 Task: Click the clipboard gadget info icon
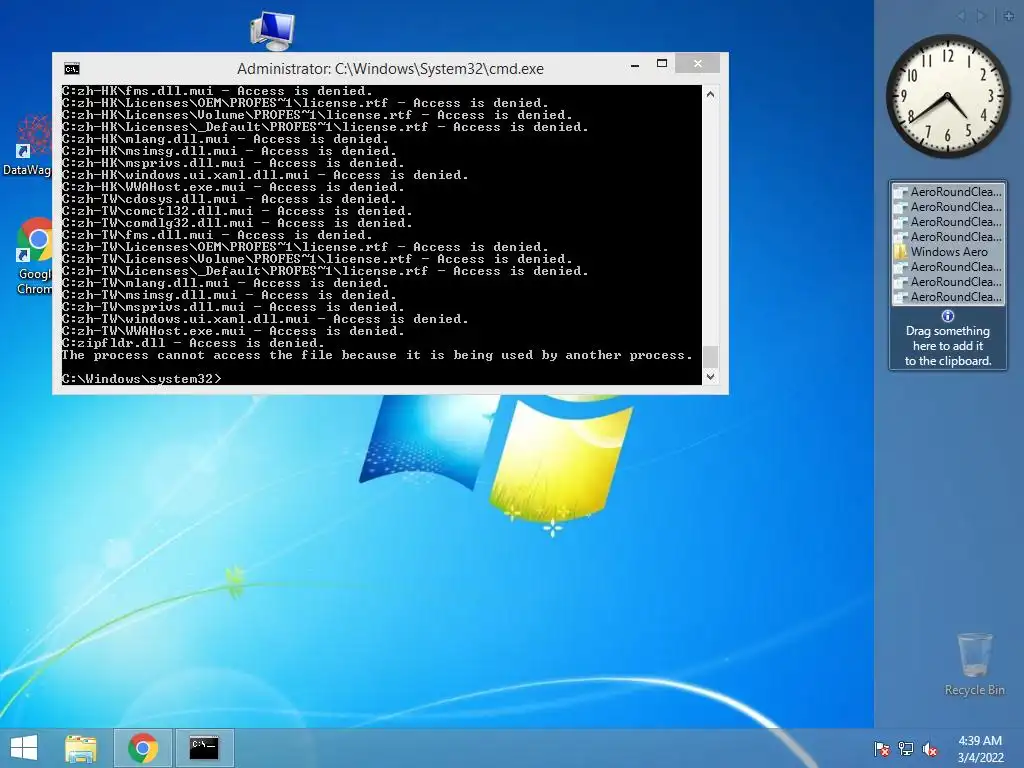pos(948,316)
